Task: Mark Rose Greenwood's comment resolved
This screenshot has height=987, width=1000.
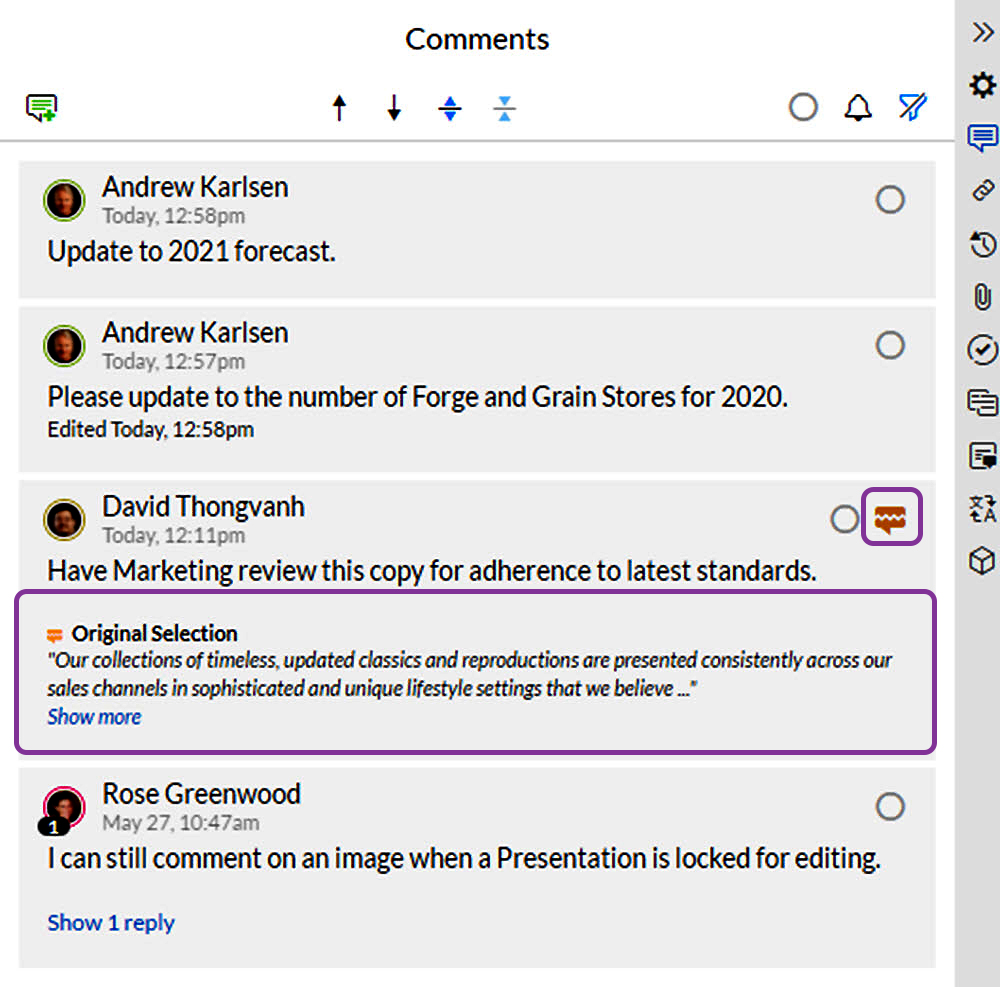Action: tap(890, 806)
